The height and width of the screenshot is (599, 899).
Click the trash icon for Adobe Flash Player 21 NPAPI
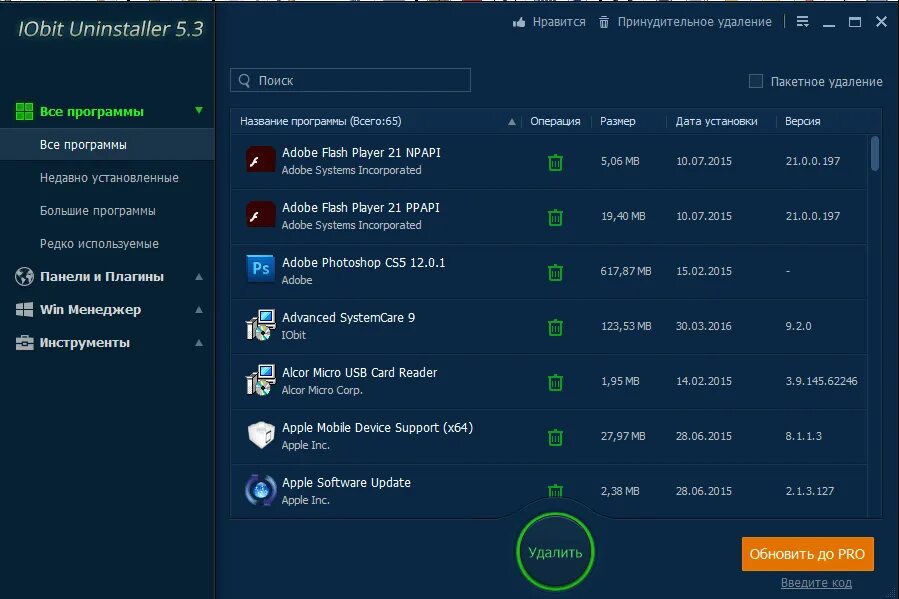point(555,163)
